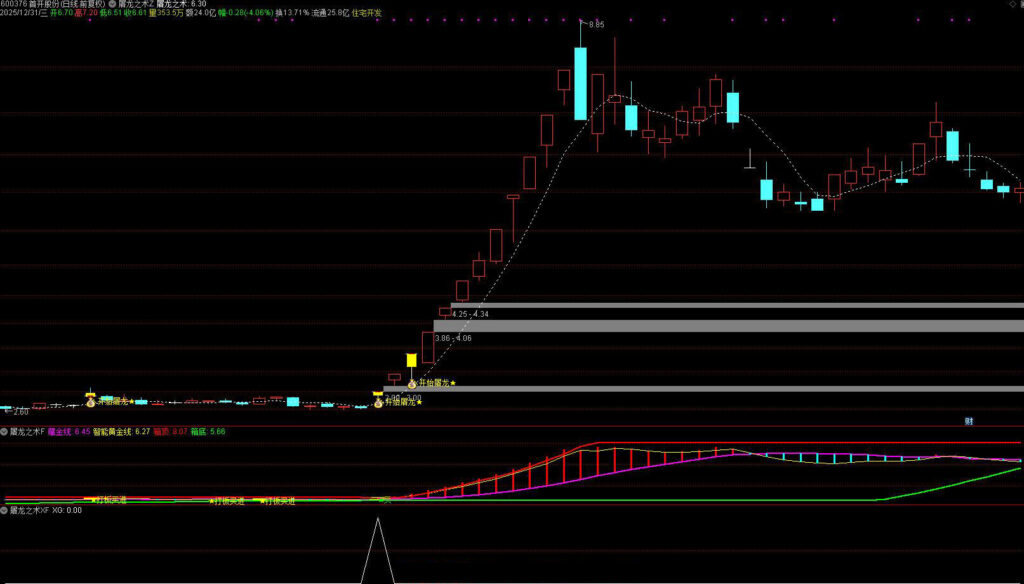
Task: Expand the 屠龙之术F sub-indicator dropdown
Action: click(x=5, y=432)
